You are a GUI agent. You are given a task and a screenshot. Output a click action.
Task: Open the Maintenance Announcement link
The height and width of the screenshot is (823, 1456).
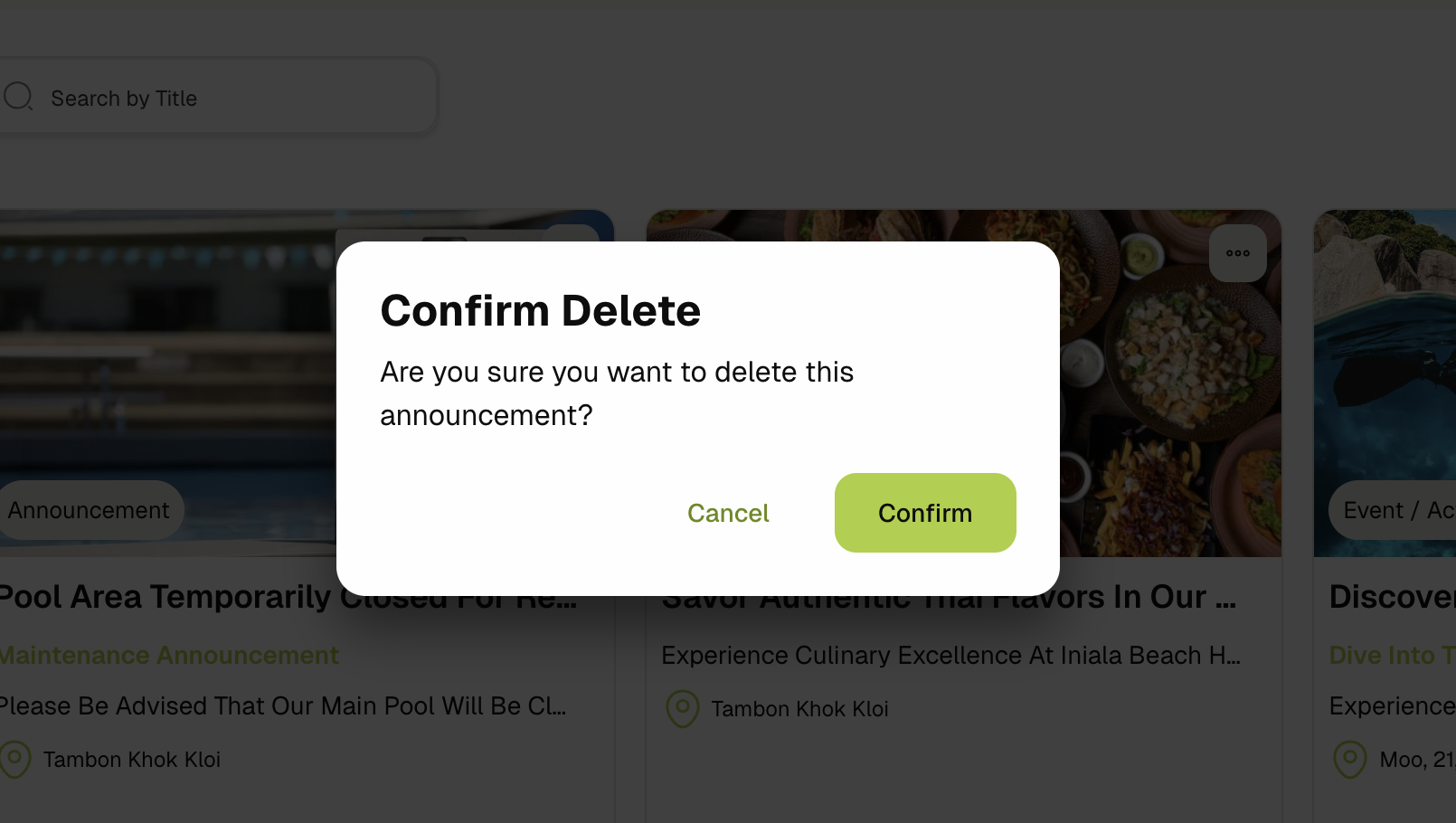(x=169, y=654)
